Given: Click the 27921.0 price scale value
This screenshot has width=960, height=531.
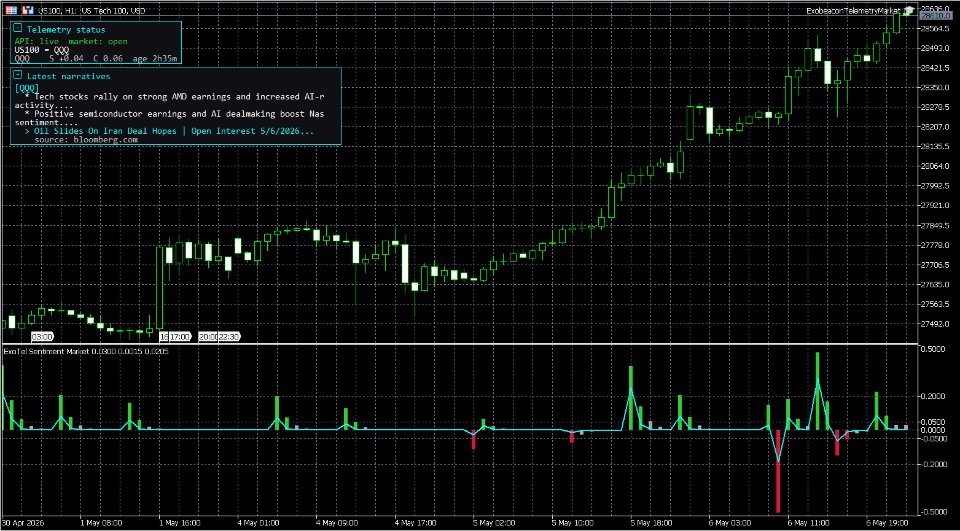Looking at the screenshot, I should click(x=934, y=205).
